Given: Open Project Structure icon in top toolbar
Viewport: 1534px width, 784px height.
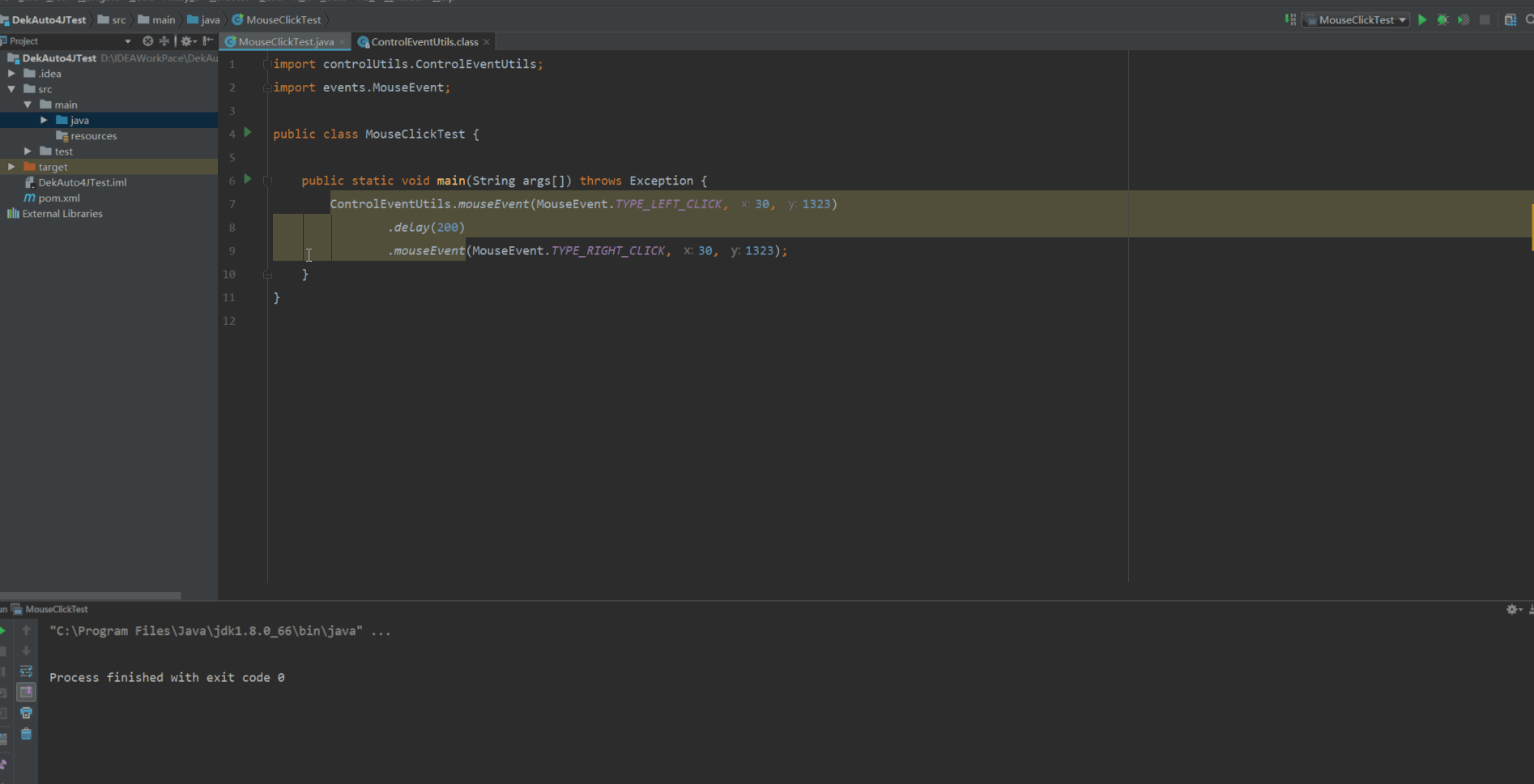Looking at the screenshot, I should (1511, 19).
